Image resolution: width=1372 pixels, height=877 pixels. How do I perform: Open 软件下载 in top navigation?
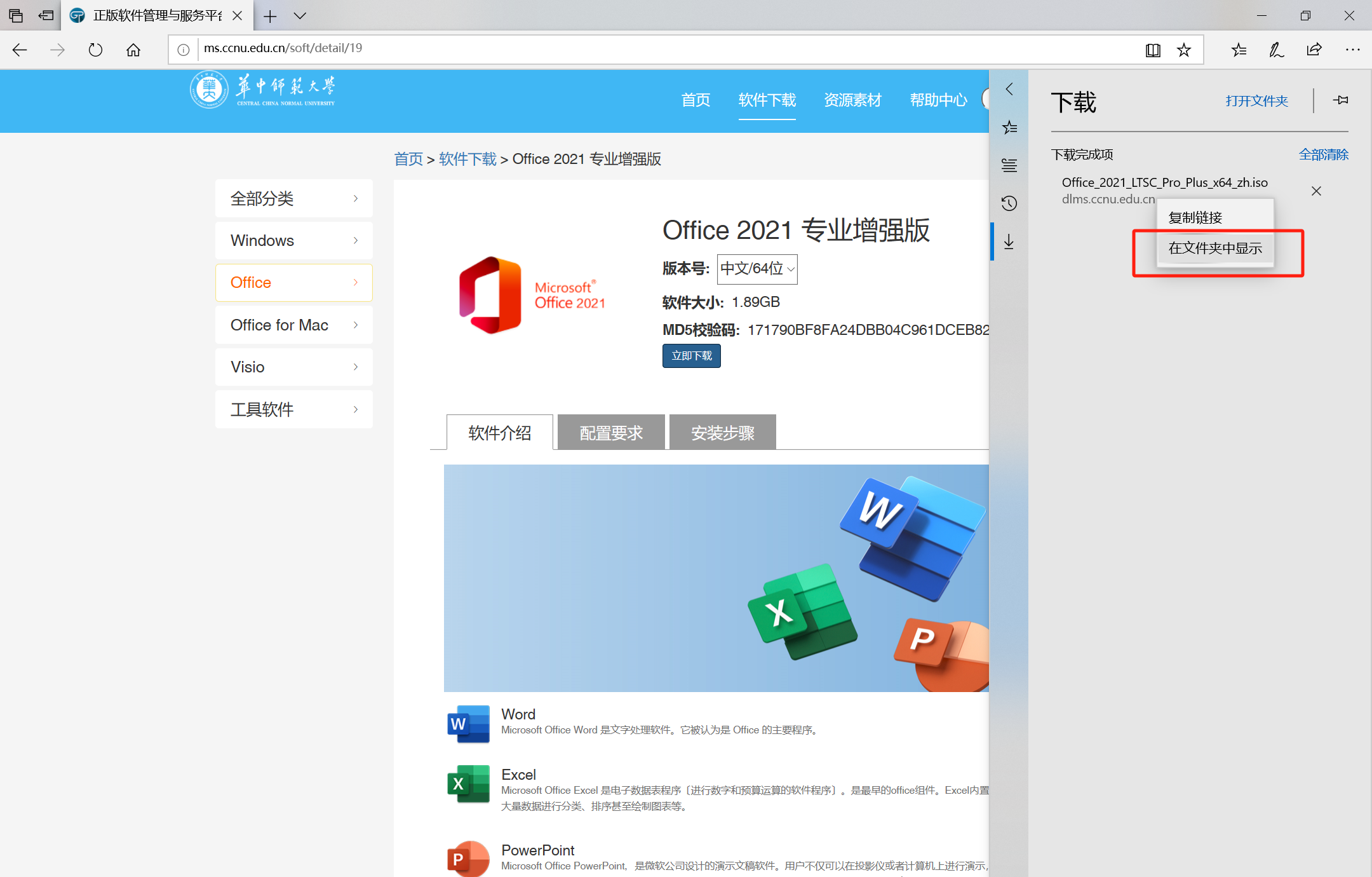(767, 100)
